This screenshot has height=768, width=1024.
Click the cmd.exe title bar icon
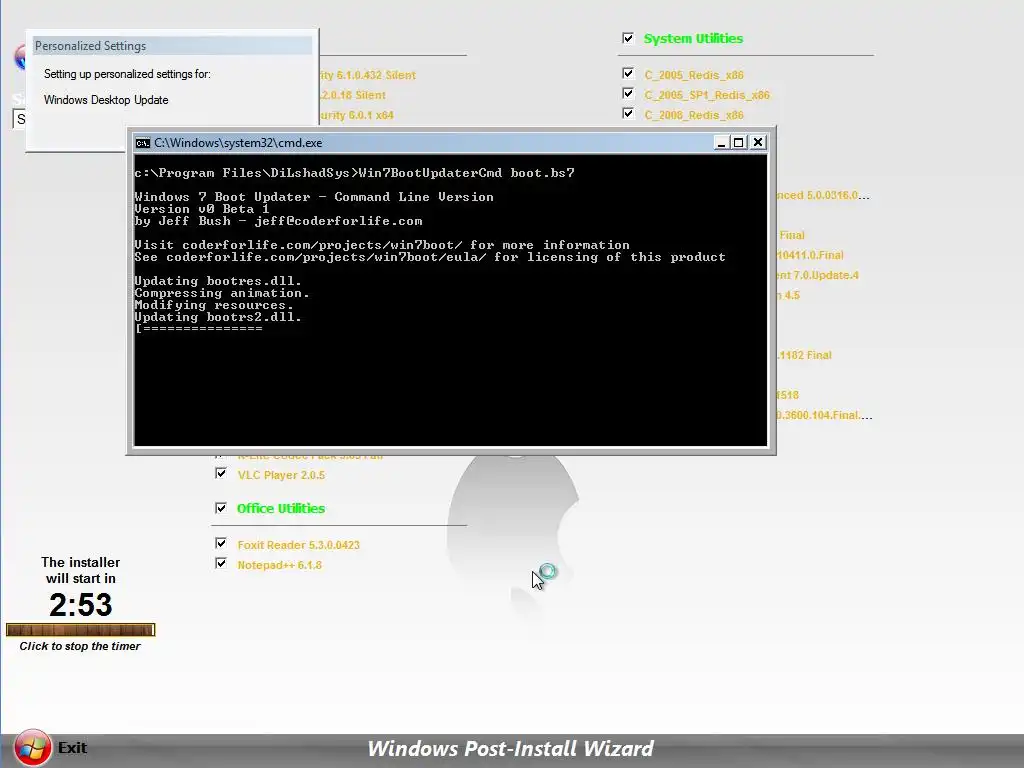point(142,143)
